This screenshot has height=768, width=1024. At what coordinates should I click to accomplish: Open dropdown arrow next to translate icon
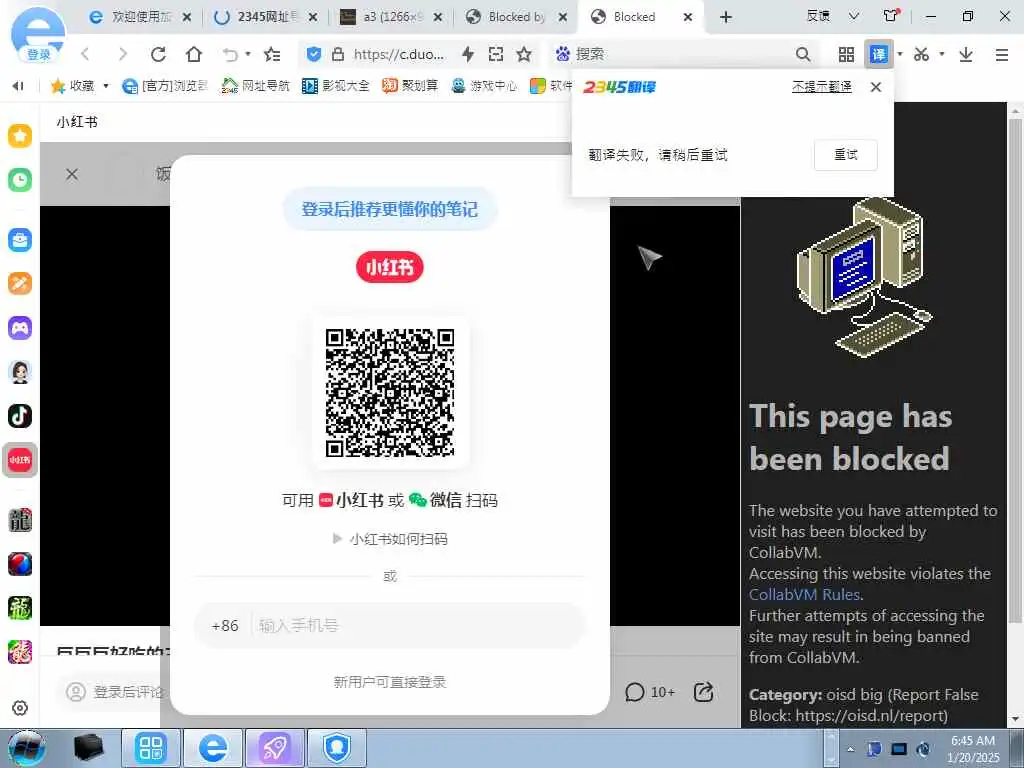click(900, 54)
